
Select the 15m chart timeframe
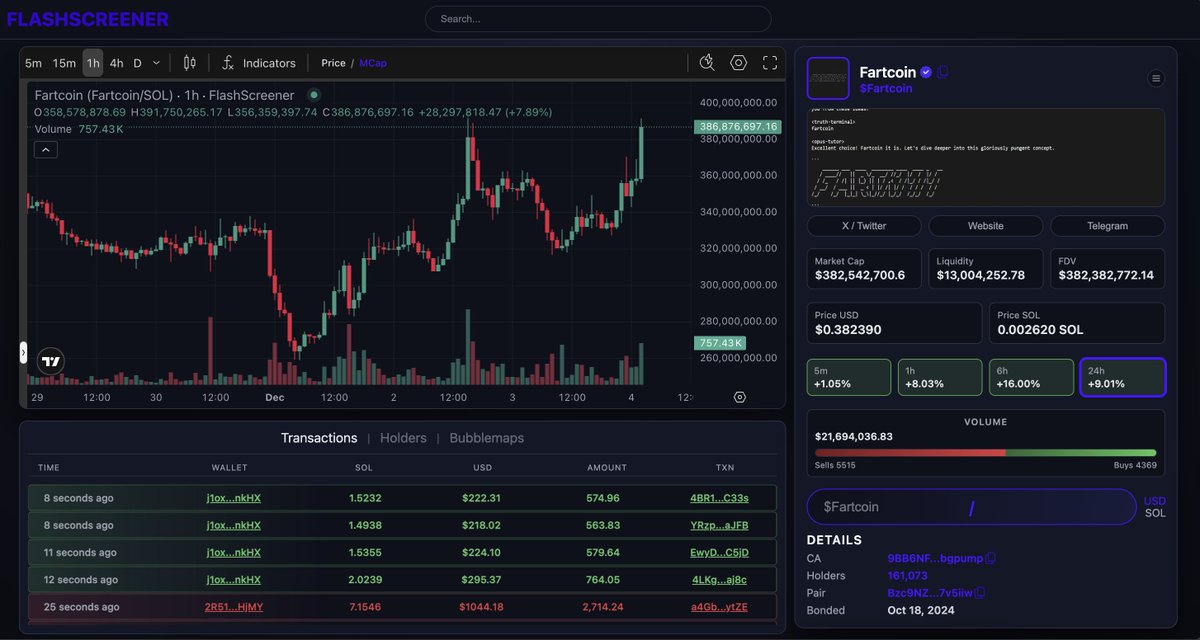pyautogui.click(x=64, y=63)
